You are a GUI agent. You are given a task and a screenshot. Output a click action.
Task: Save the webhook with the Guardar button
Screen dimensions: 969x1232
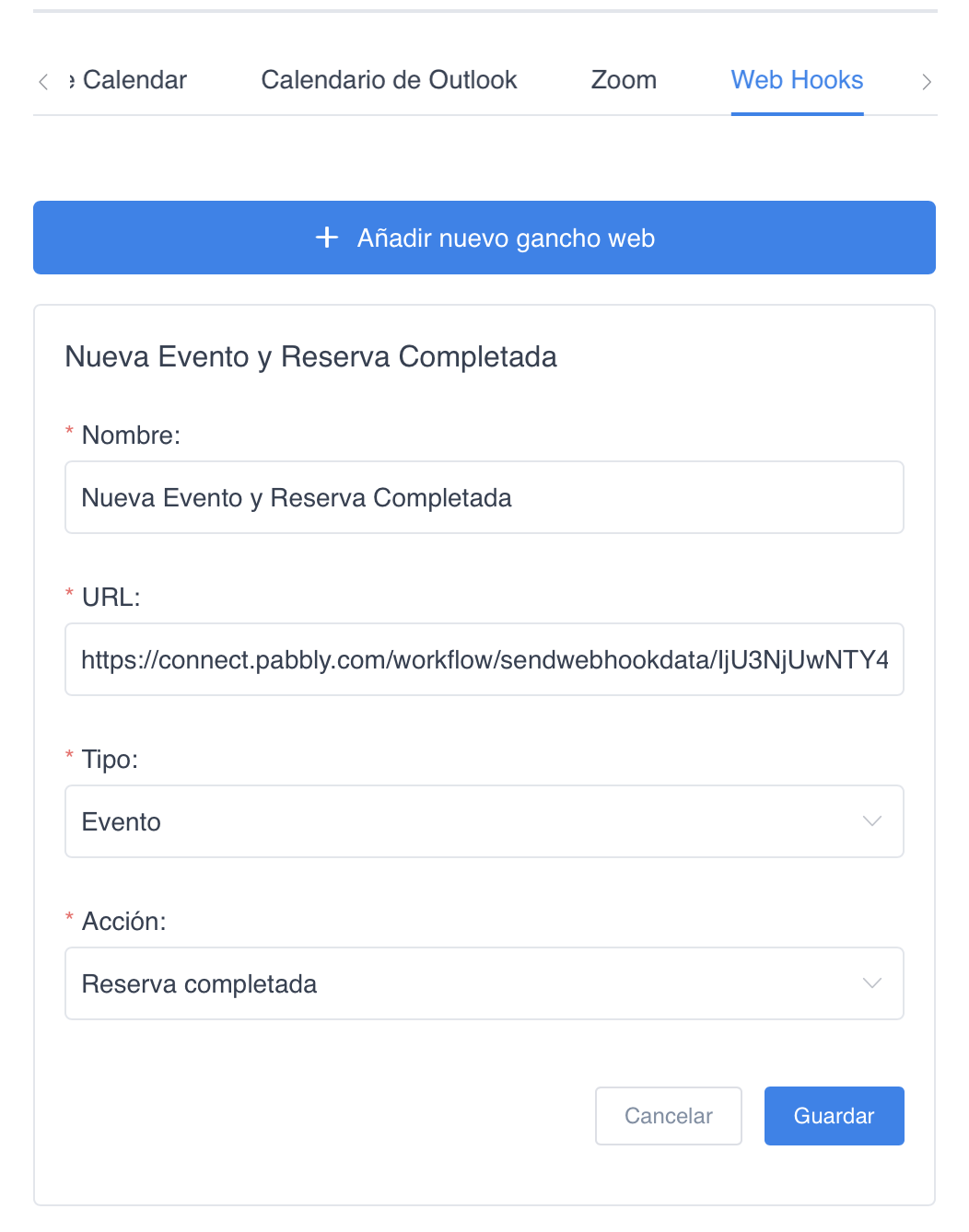click(835, 1116)
